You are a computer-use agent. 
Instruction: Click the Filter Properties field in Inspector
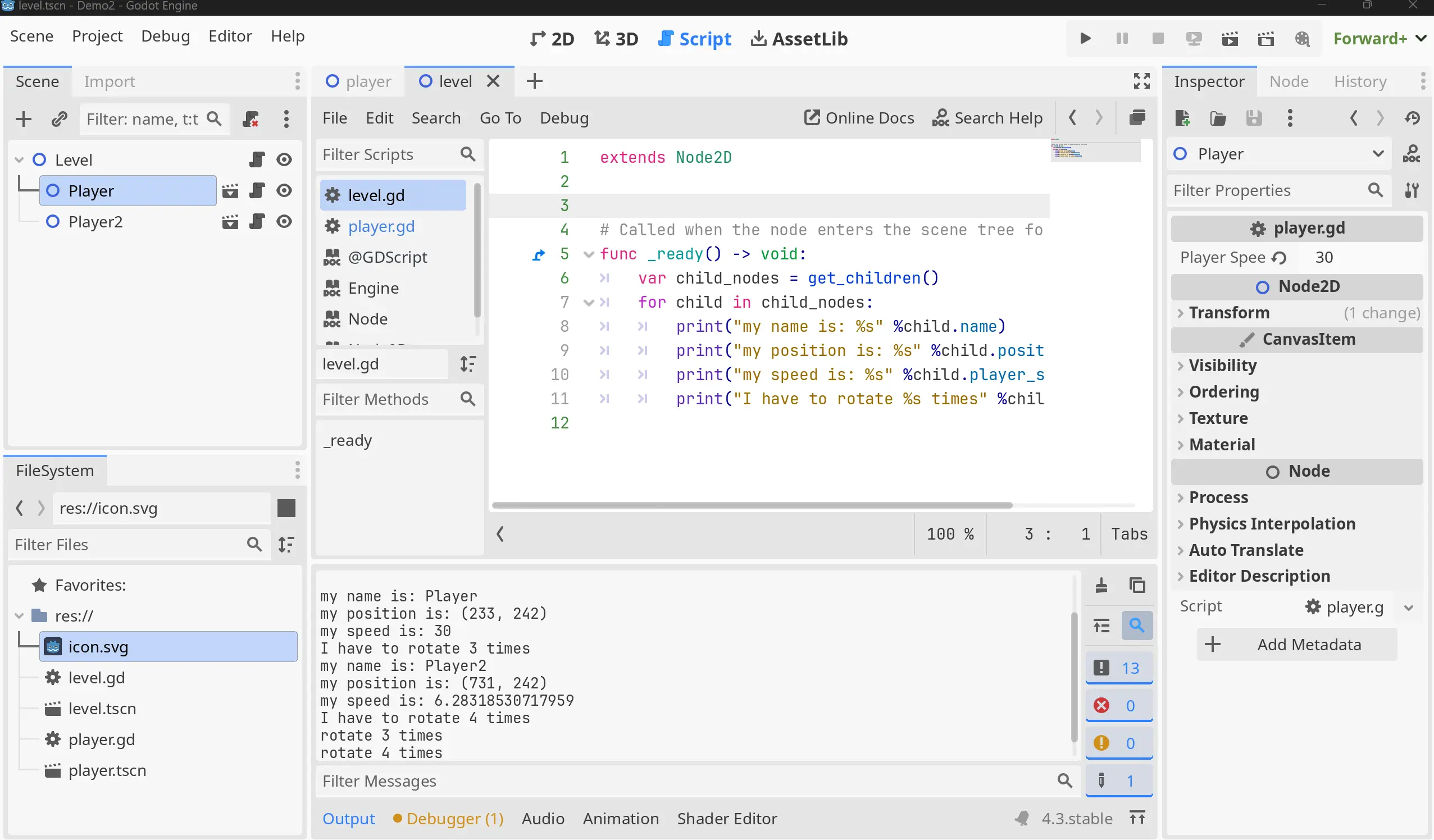coord(1278,190)
